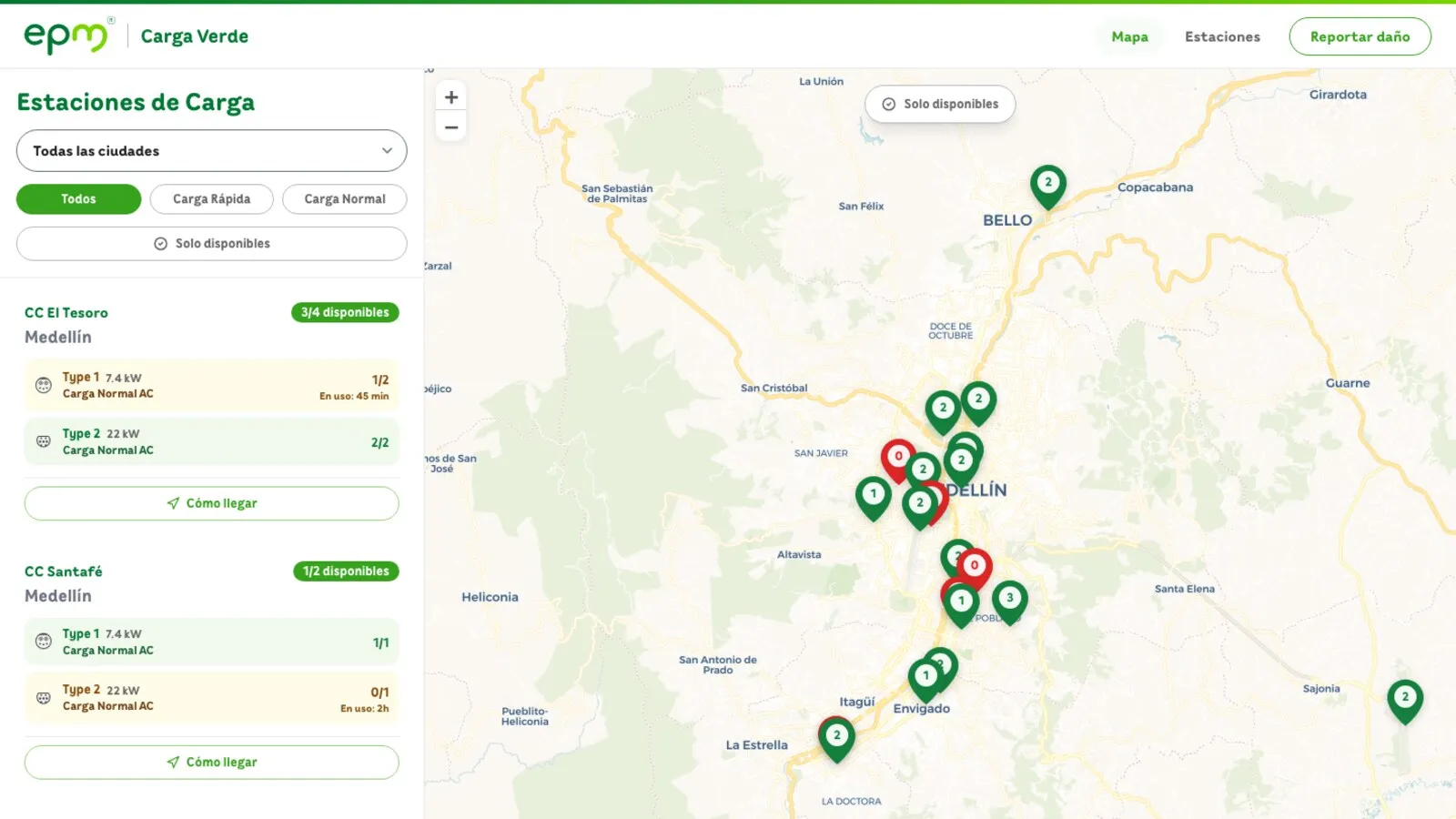1456x819 pixels.
Task: Click the 1/2 disponibles badge
Action: [x=346, y=571]
